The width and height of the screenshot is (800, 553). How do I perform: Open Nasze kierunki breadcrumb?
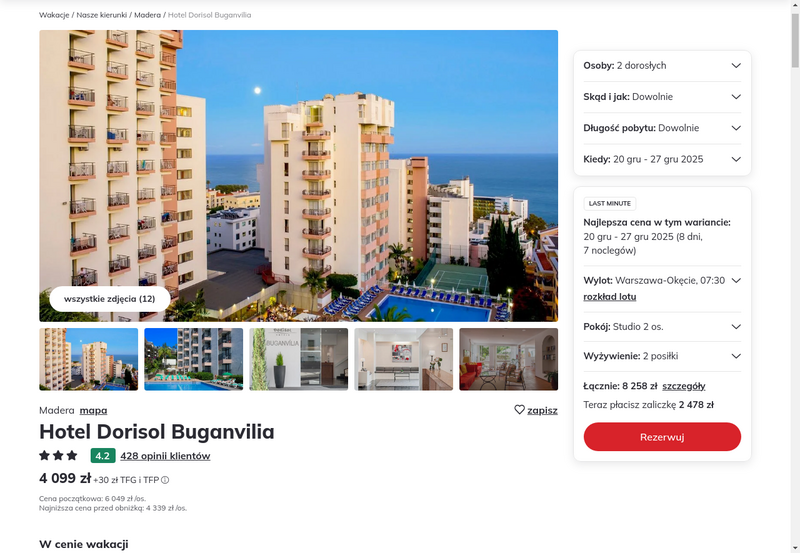pos(102,15)
